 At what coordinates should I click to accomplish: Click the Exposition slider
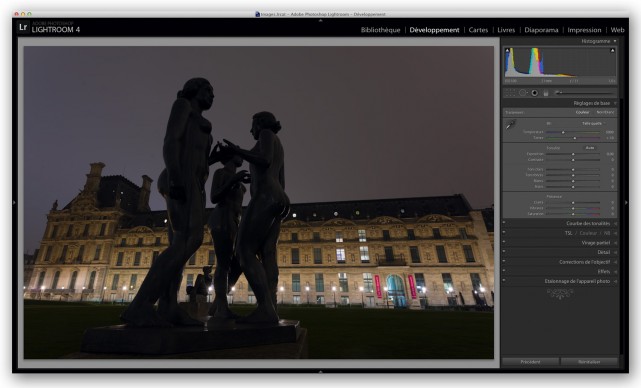click(x=573, y=154)
